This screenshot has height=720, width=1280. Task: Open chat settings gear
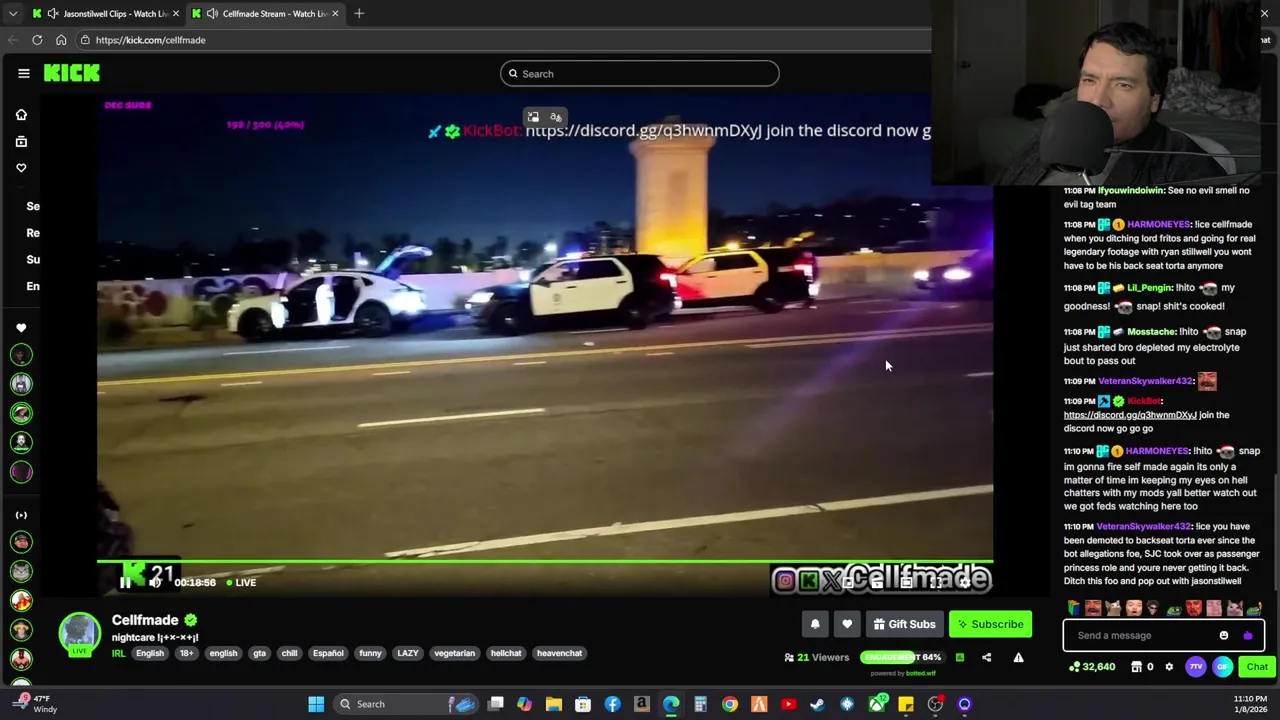click(1169, 667)
